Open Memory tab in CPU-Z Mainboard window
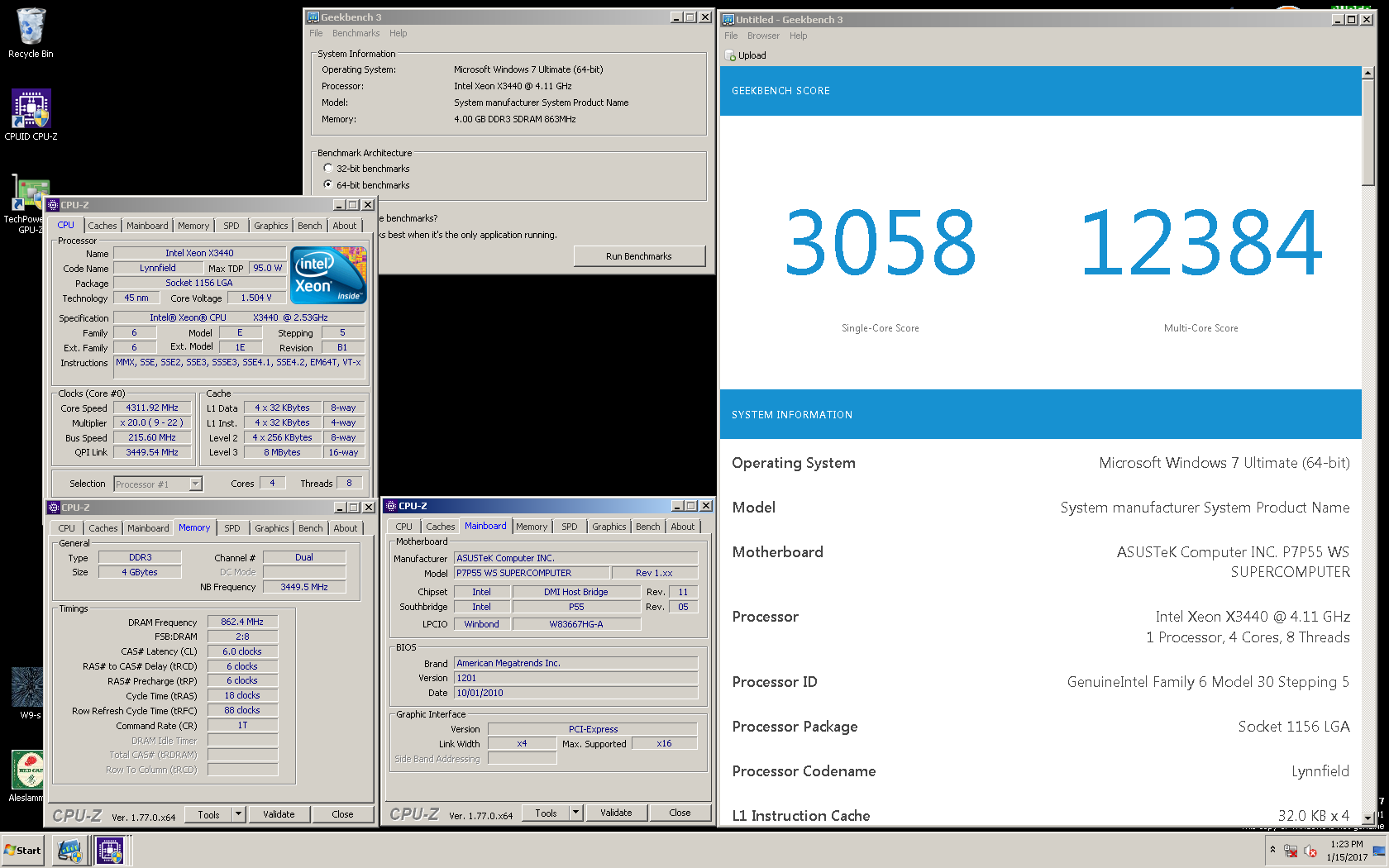1389x868 pixels. [532, 527]
